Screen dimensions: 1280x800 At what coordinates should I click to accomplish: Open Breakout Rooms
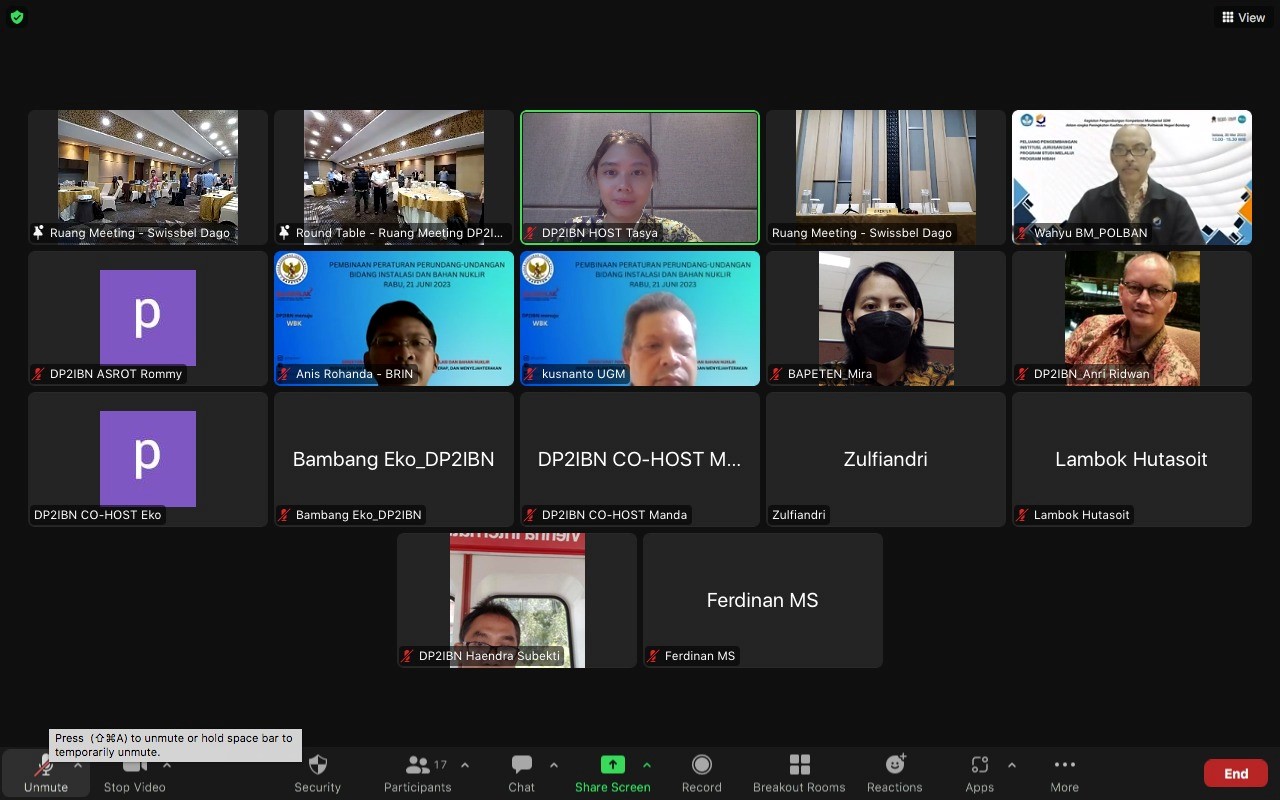pyautogui.click(x=799, y=766)
